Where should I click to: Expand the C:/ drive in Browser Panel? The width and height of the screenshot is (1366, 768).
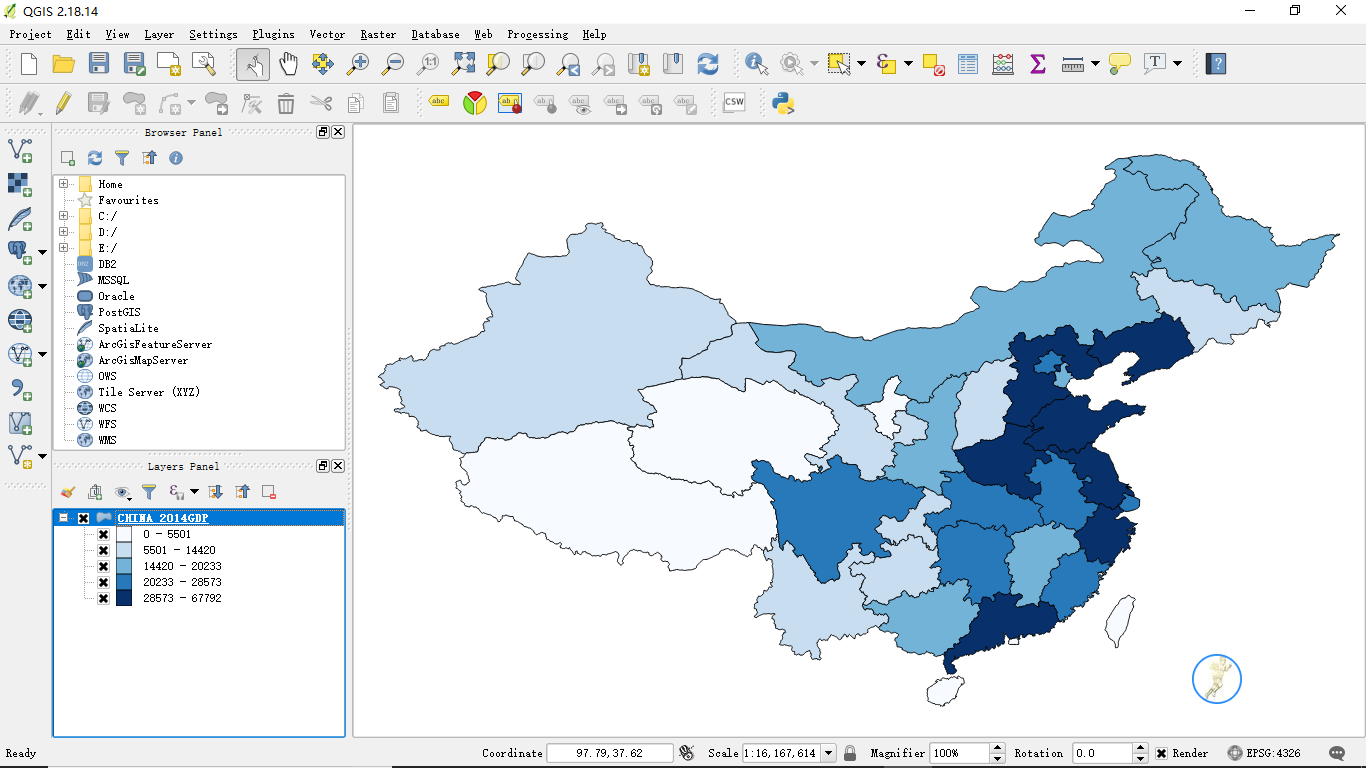click(x=63, y=215)
